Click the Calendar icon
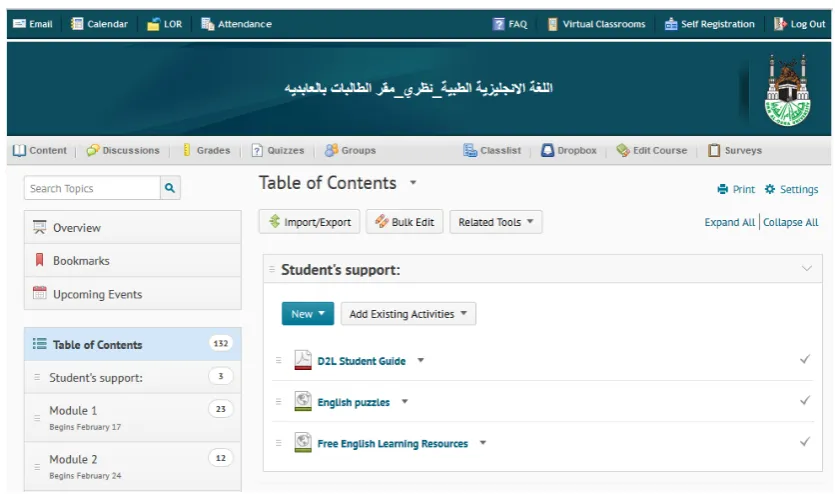Image resolution: width=835 pixels, height=494 pixels. pos(77,24)
